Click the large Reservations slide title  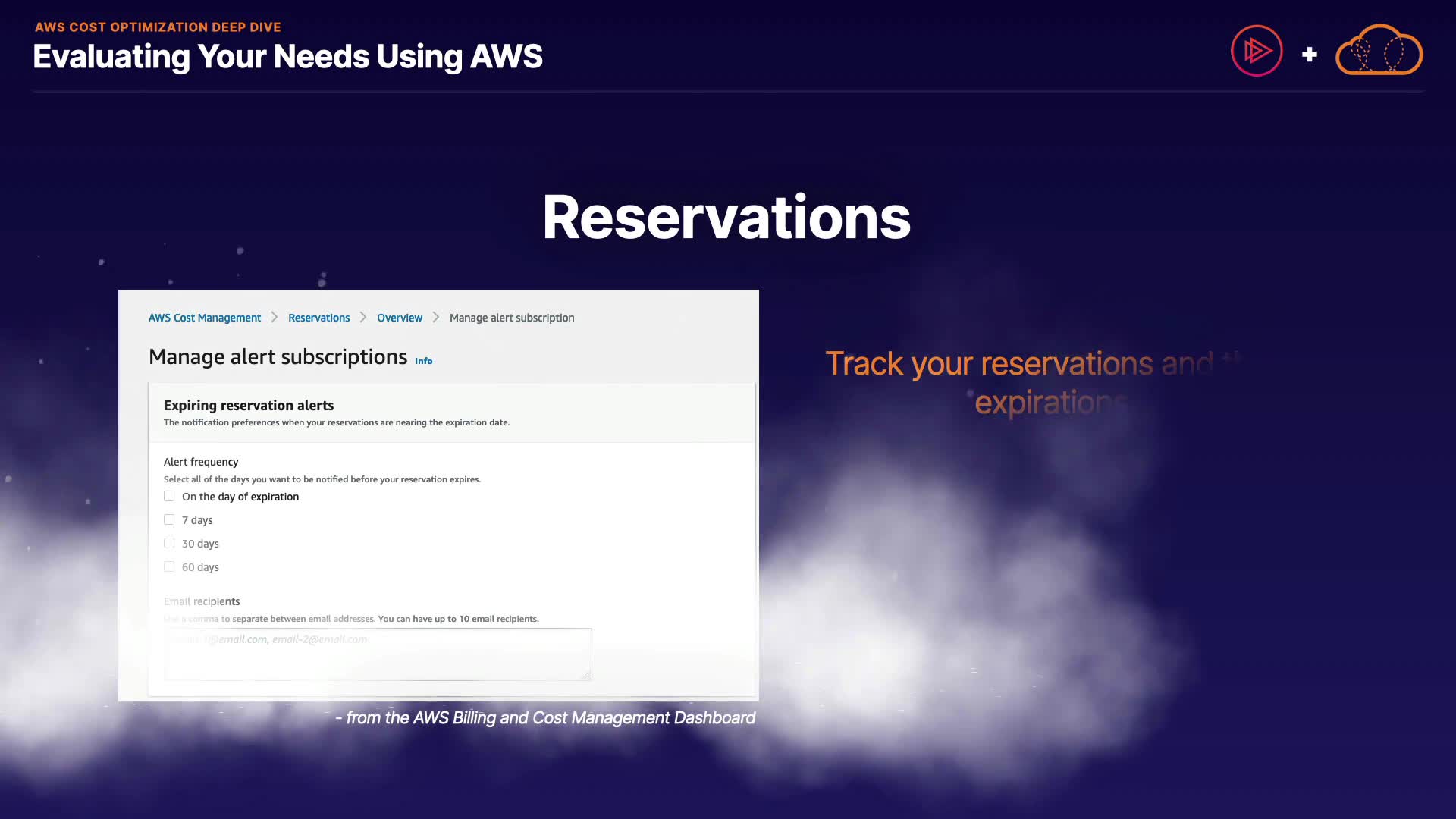tap(726, 218)
